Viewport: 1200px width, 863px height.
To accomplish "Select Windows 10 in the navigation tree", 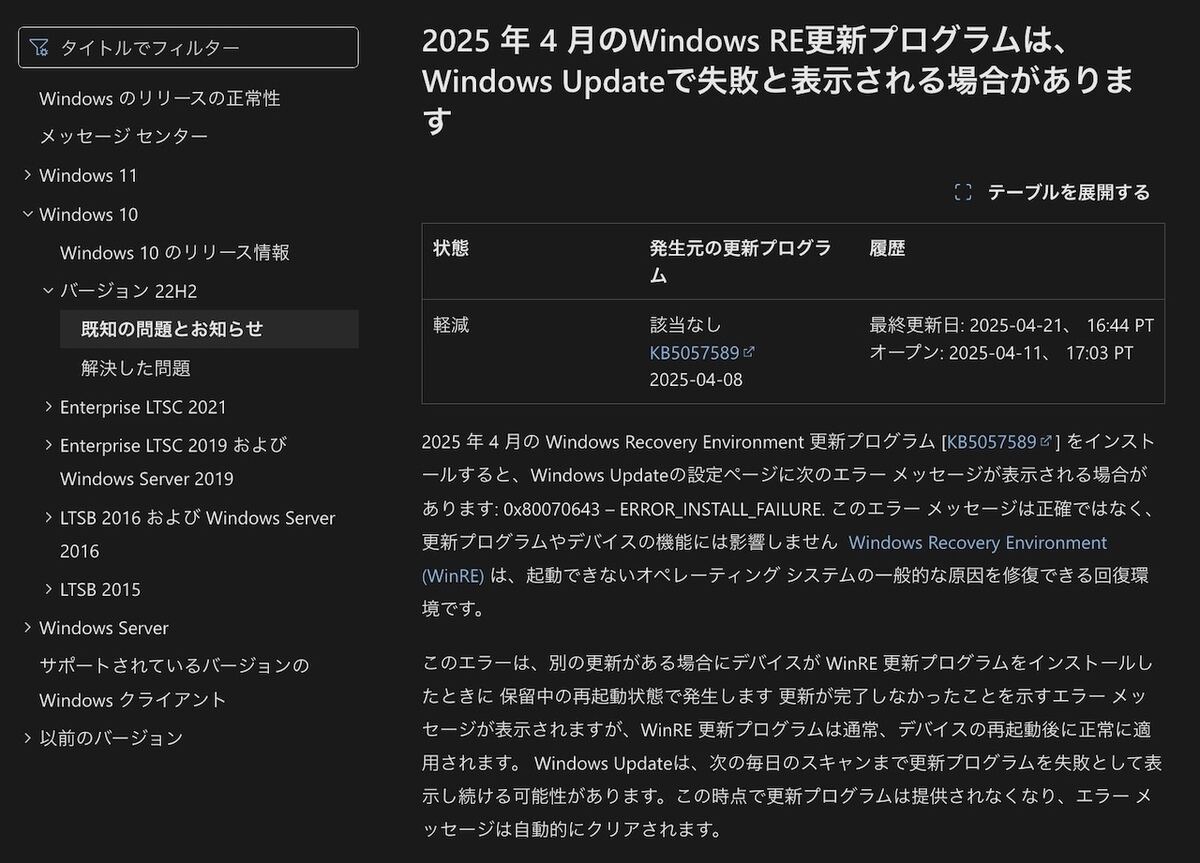I will coord(88,214).
